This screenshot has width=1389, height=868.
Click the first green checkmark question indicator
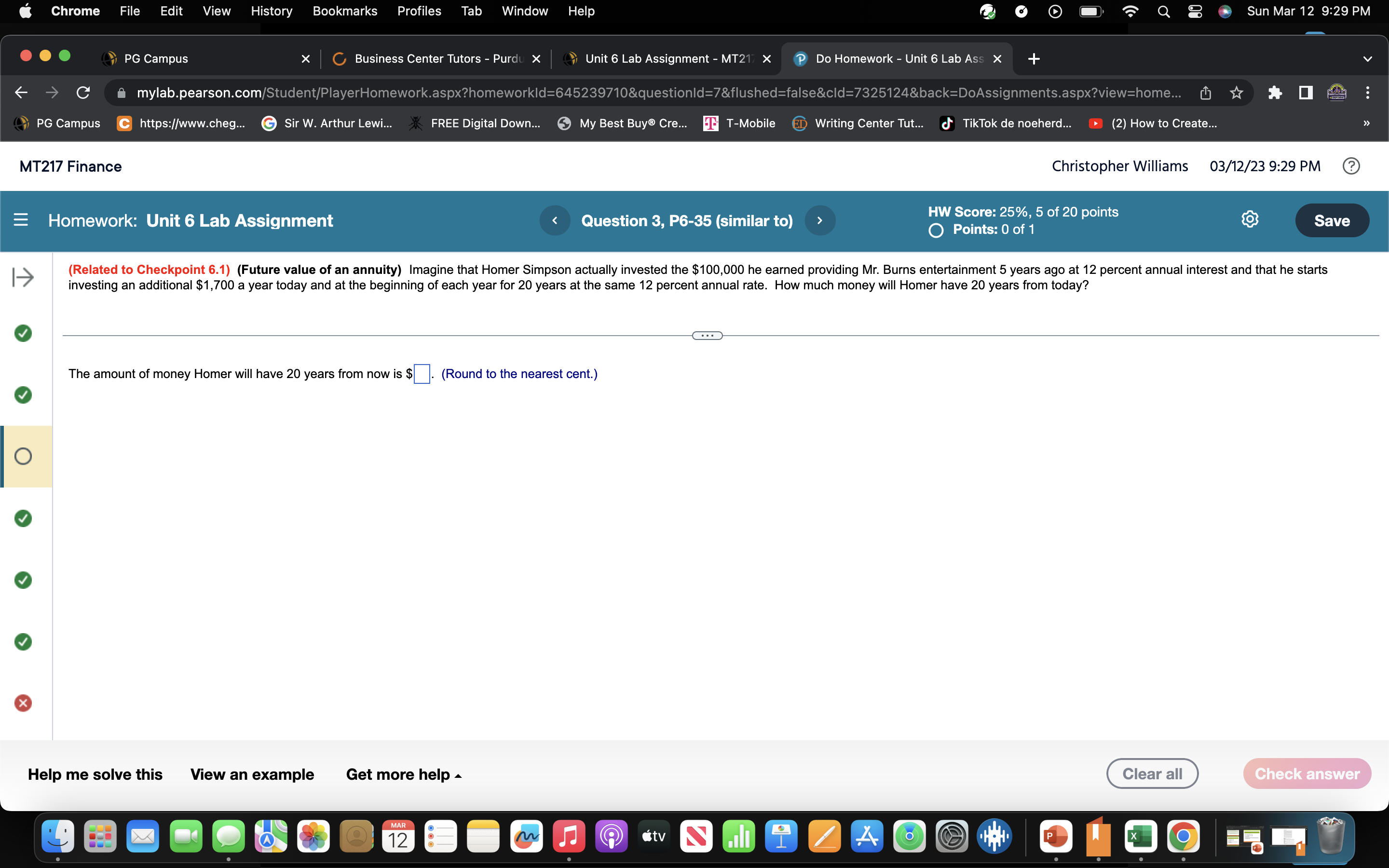pos(23,333)
